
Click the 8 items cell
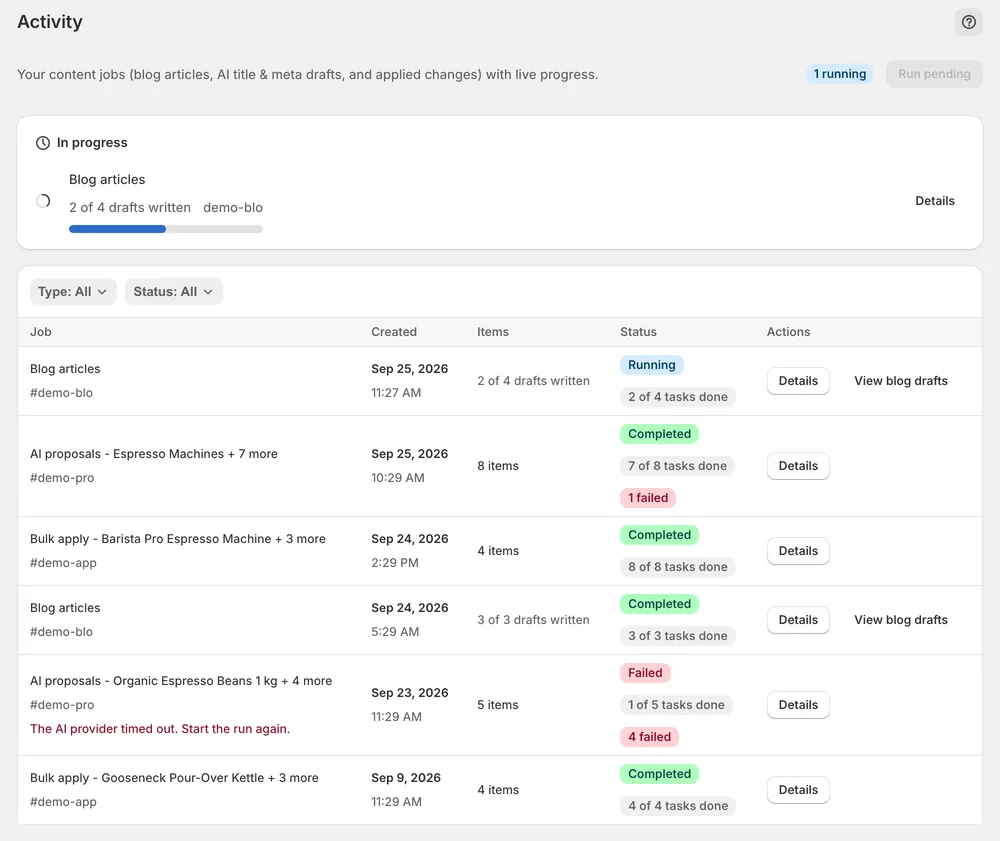(x=498, y=466)
